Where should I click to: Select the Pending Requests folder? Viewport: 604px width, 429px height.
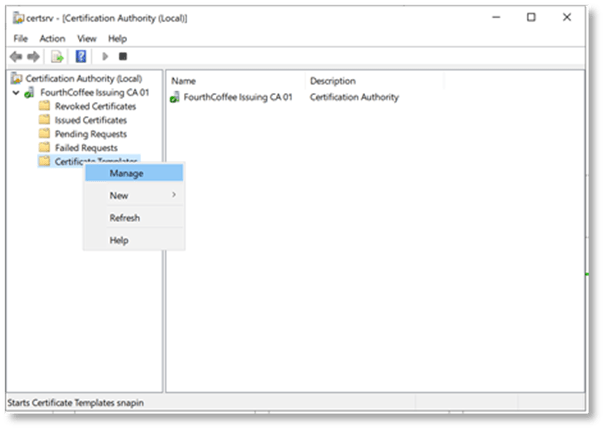click(88, 134)
